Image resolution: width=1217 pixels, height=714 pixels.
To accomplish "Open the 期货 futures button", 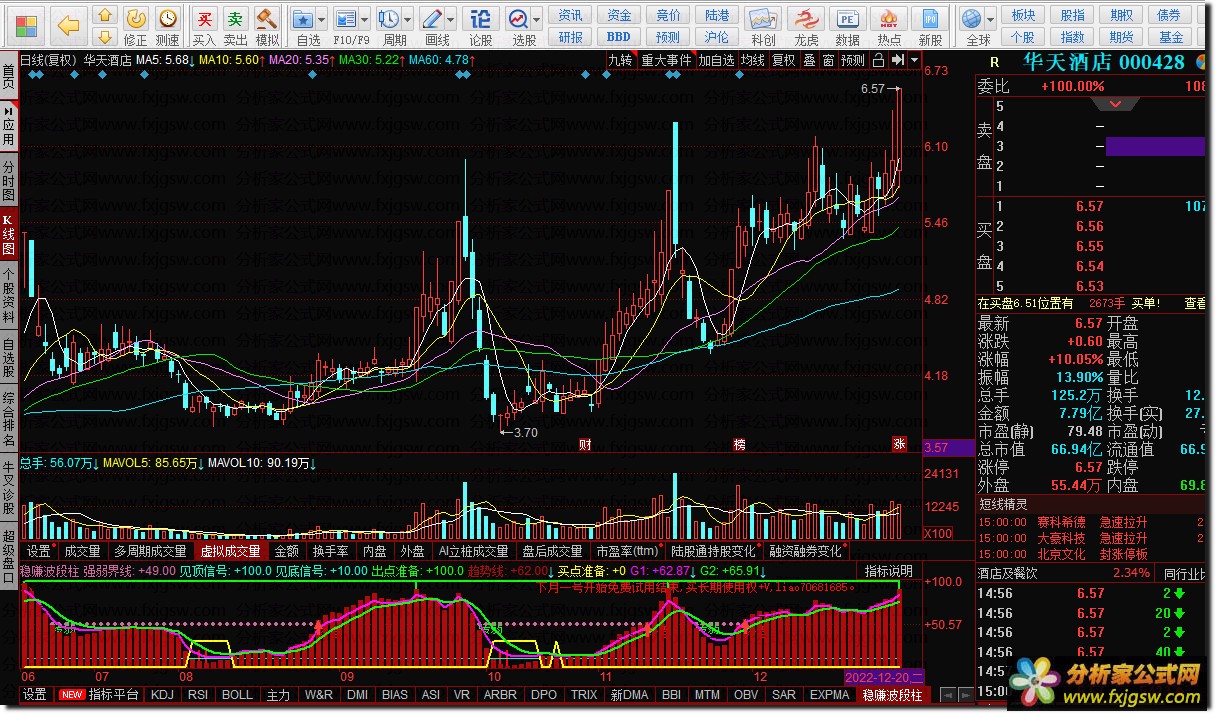I will click(1122, 37).
